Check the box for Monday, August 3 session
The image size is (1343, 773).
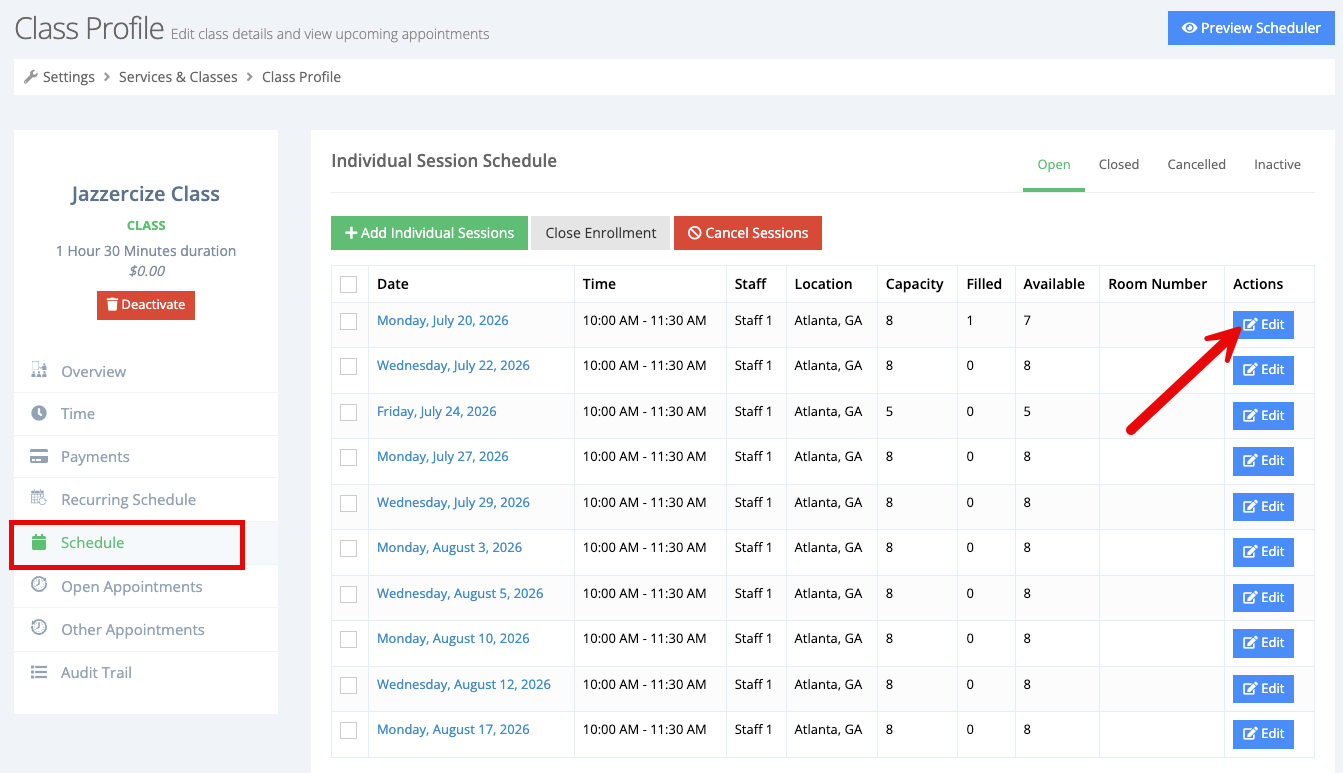(348, 548)
